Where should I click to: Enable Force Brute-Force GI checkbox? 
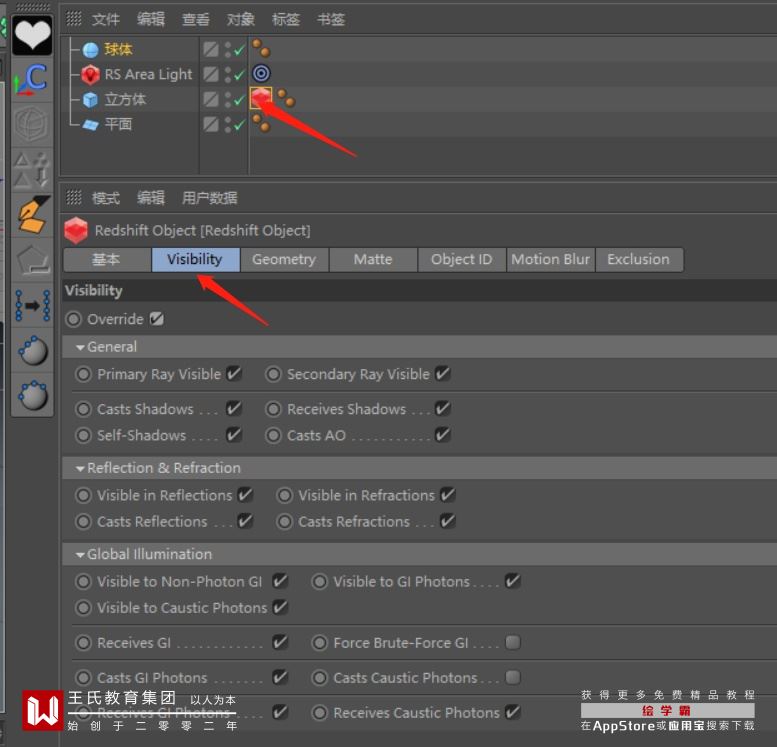[x=513, y=642]
